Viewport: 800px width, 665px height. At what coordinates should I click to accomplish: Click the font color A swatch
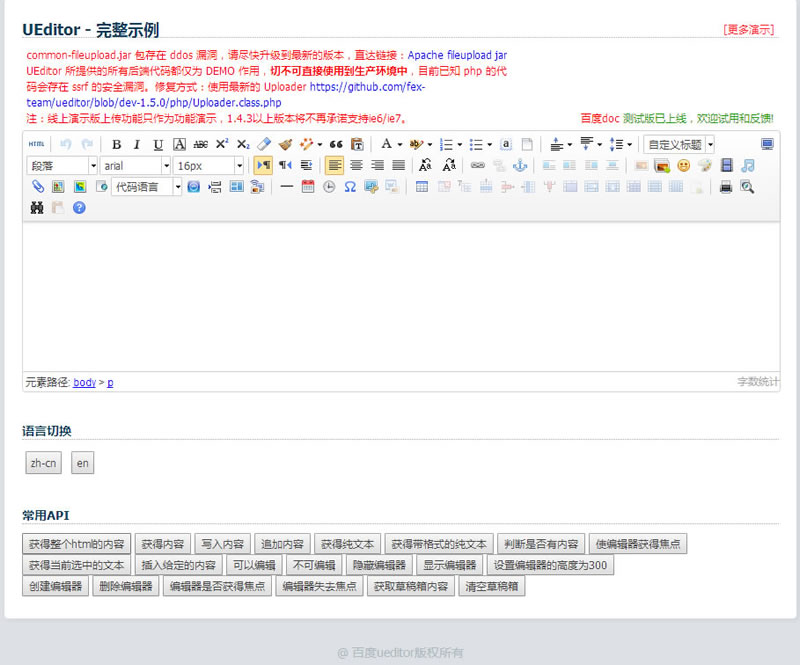coord(387,144)
